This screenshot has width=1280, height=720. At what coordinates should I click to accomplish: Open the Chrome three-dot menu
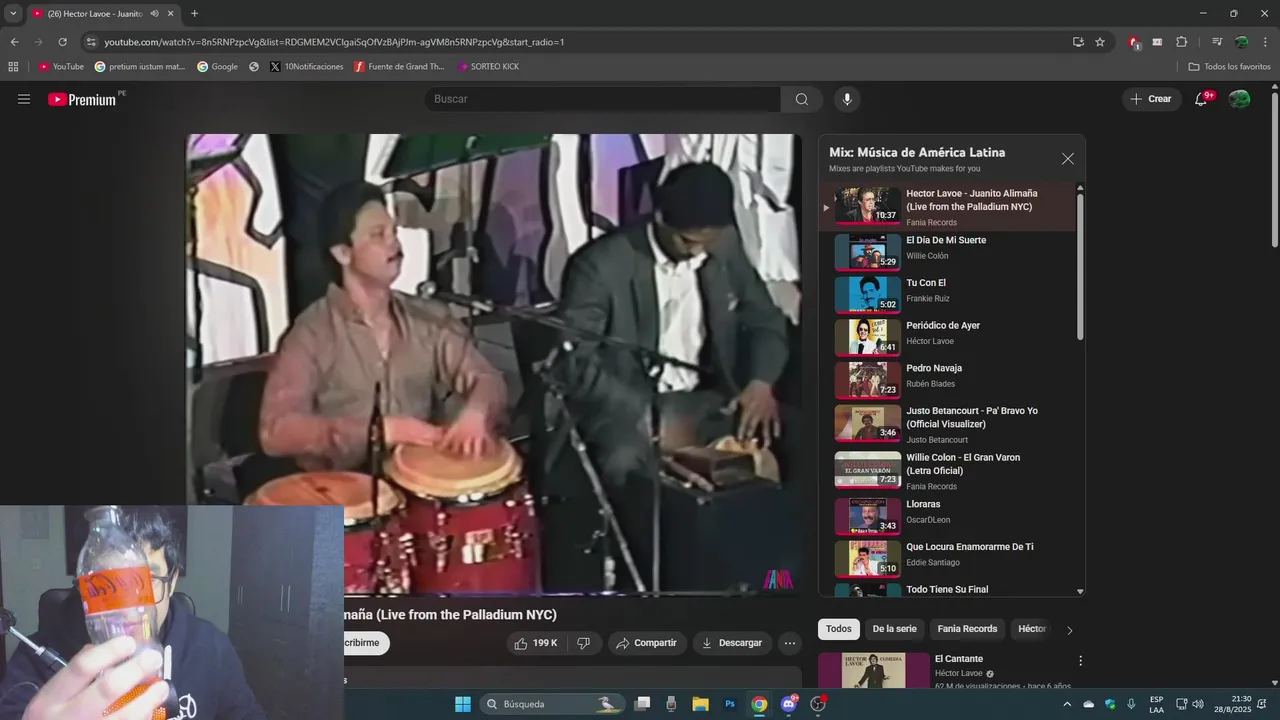(x=1265, y=42)
